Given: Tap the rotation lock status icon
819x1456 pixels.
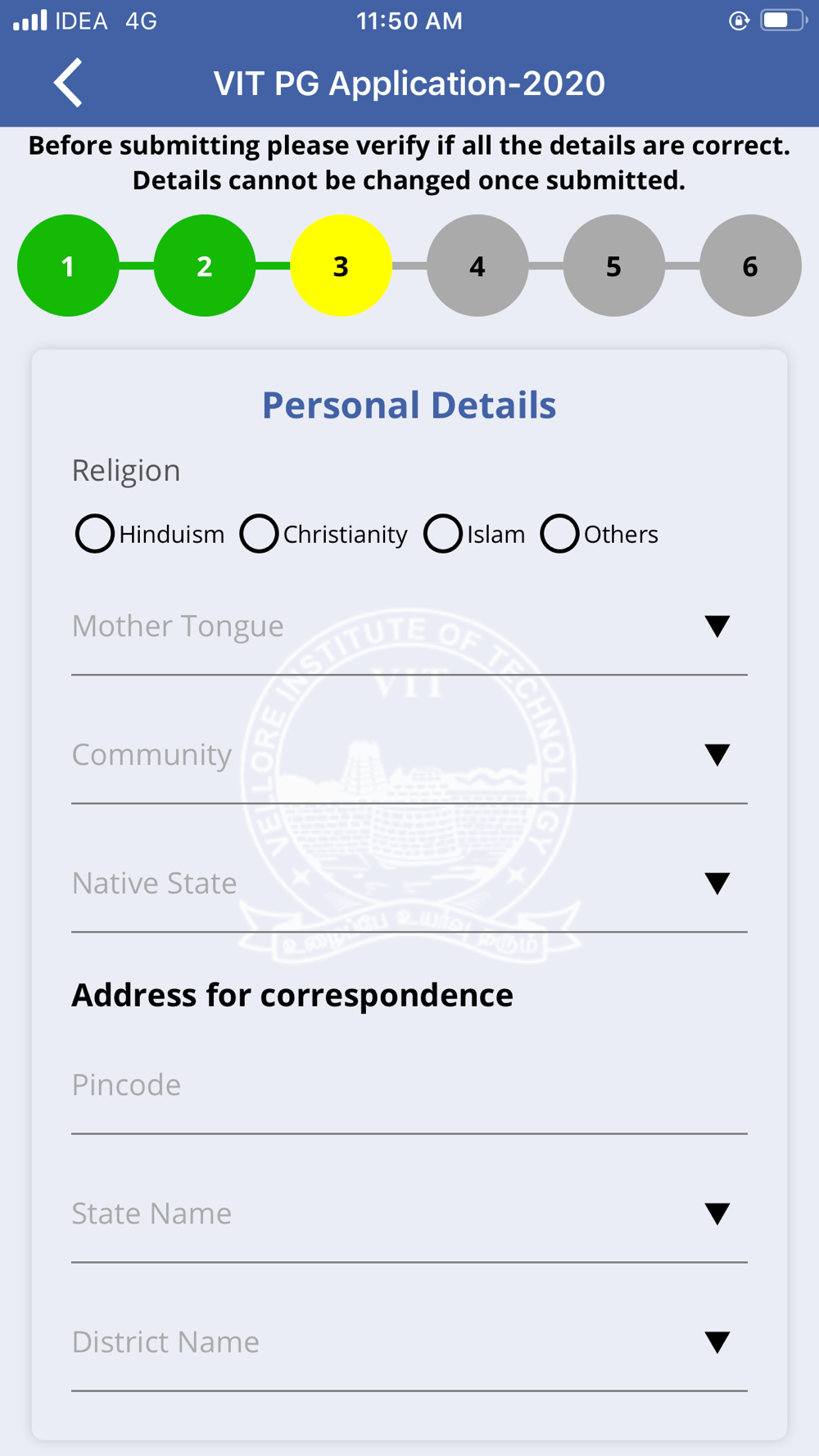Looking at the screenshot, I should [x=739, y=20].
